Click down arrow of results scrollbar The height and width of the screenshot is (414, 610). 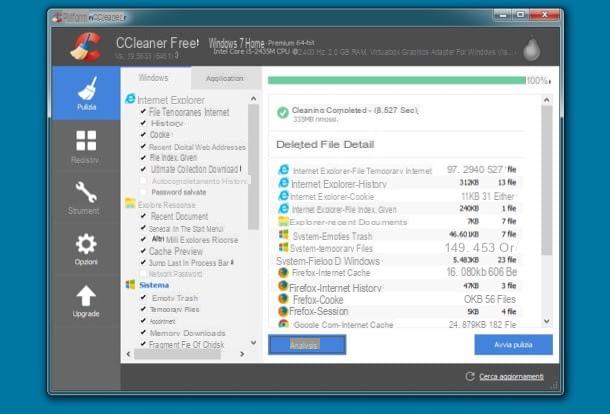point(547,321)
